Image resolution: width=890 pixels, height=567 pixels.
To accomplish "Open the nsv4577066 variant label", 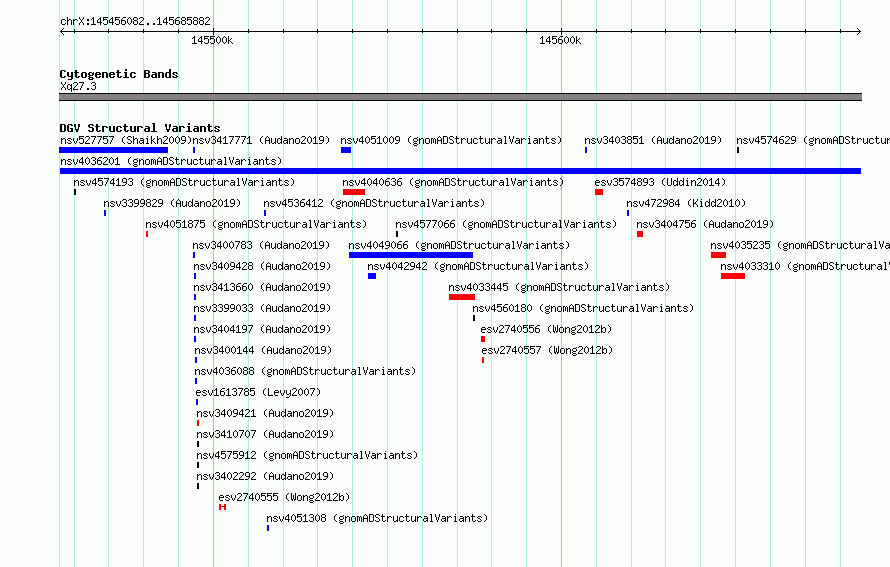I will pyautogui.click(x=506, y=224).
